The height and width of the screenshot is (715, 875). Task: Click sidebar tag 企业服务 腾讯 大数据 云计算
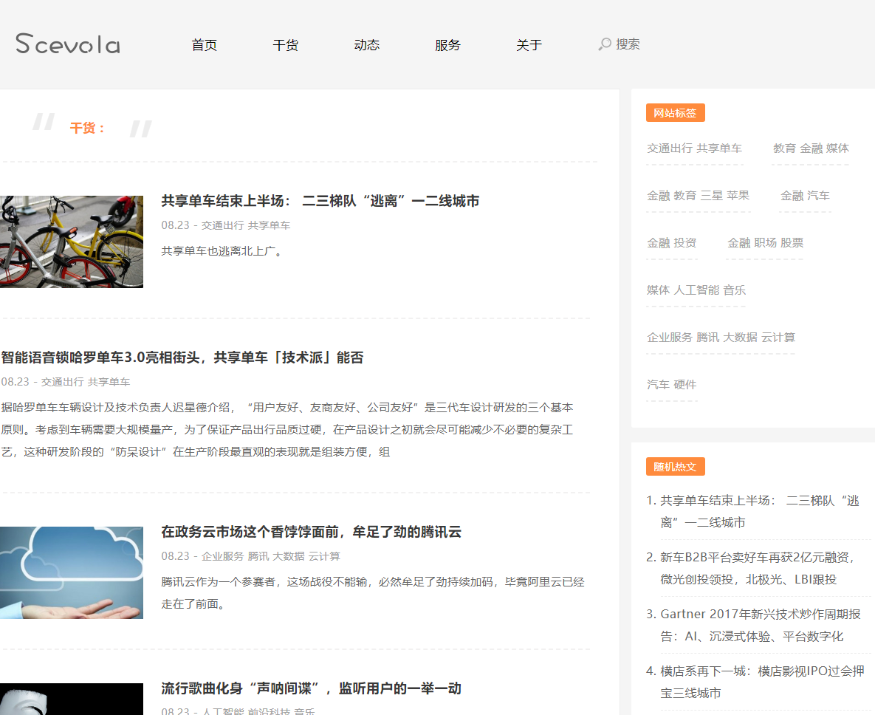(721, 337)
